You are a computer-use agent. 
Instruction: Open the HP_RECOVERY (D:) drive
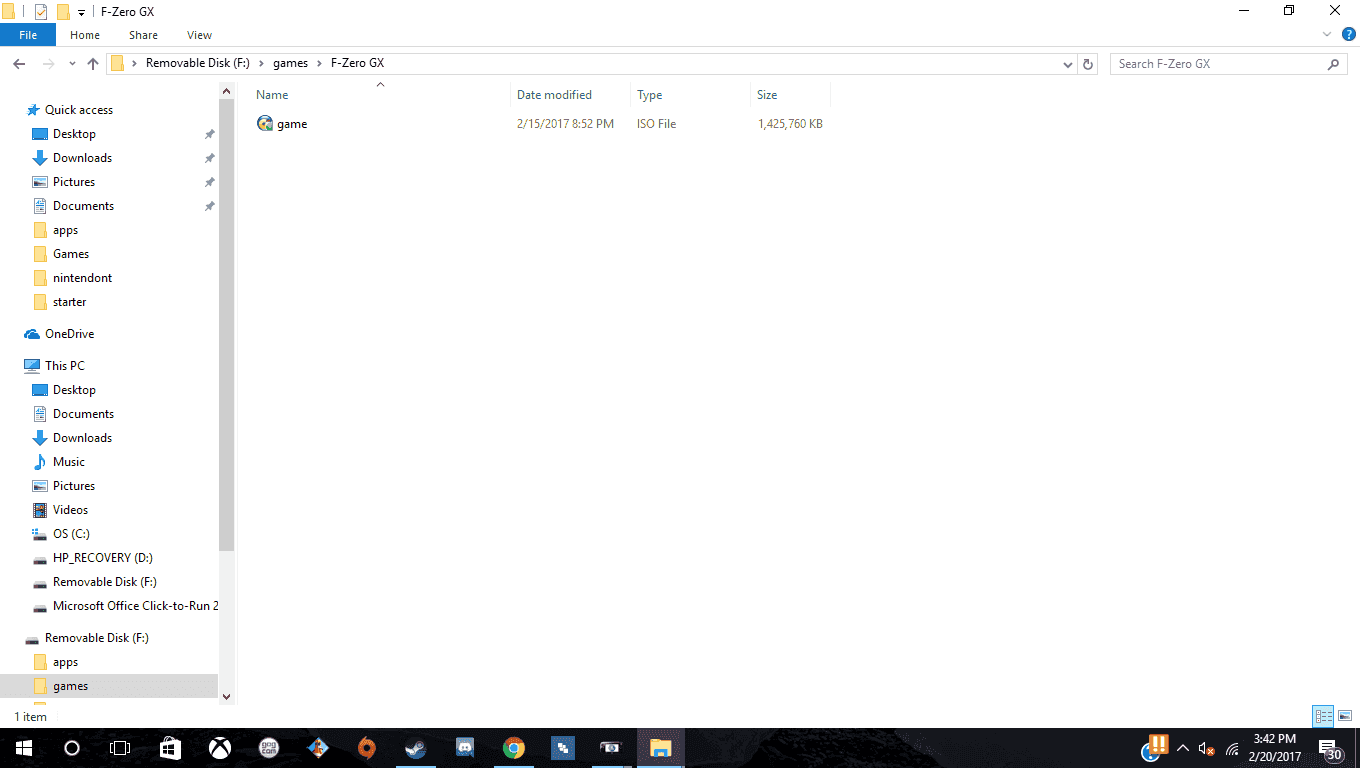(x=103, y=558)
